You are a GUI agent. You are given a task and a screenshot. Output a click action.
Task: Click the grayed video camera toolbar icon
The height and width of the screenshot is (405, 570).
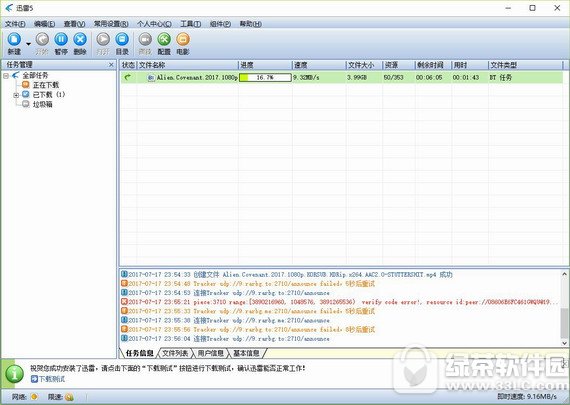point(145,39)
